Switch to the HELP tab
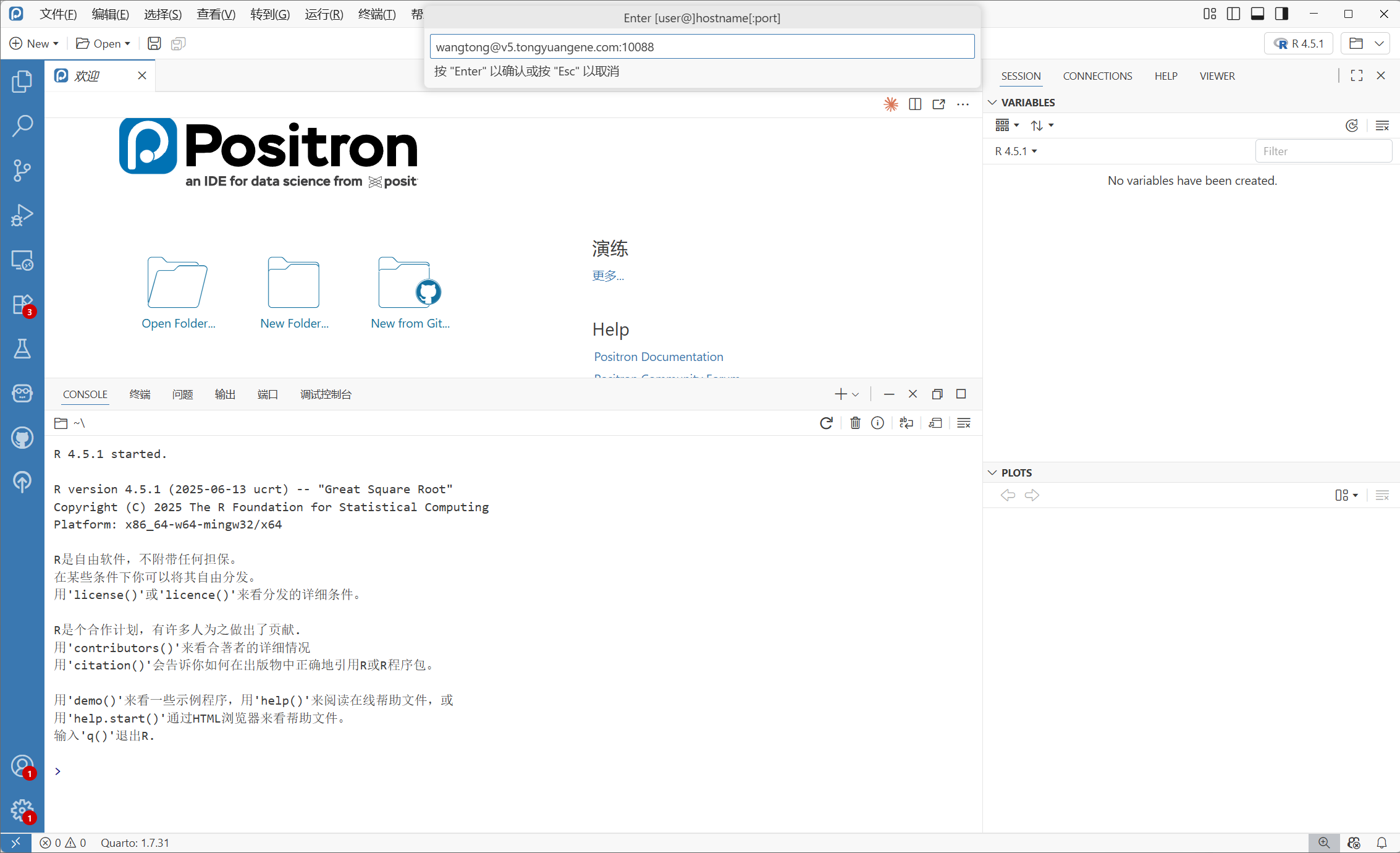 (1166, 76)
